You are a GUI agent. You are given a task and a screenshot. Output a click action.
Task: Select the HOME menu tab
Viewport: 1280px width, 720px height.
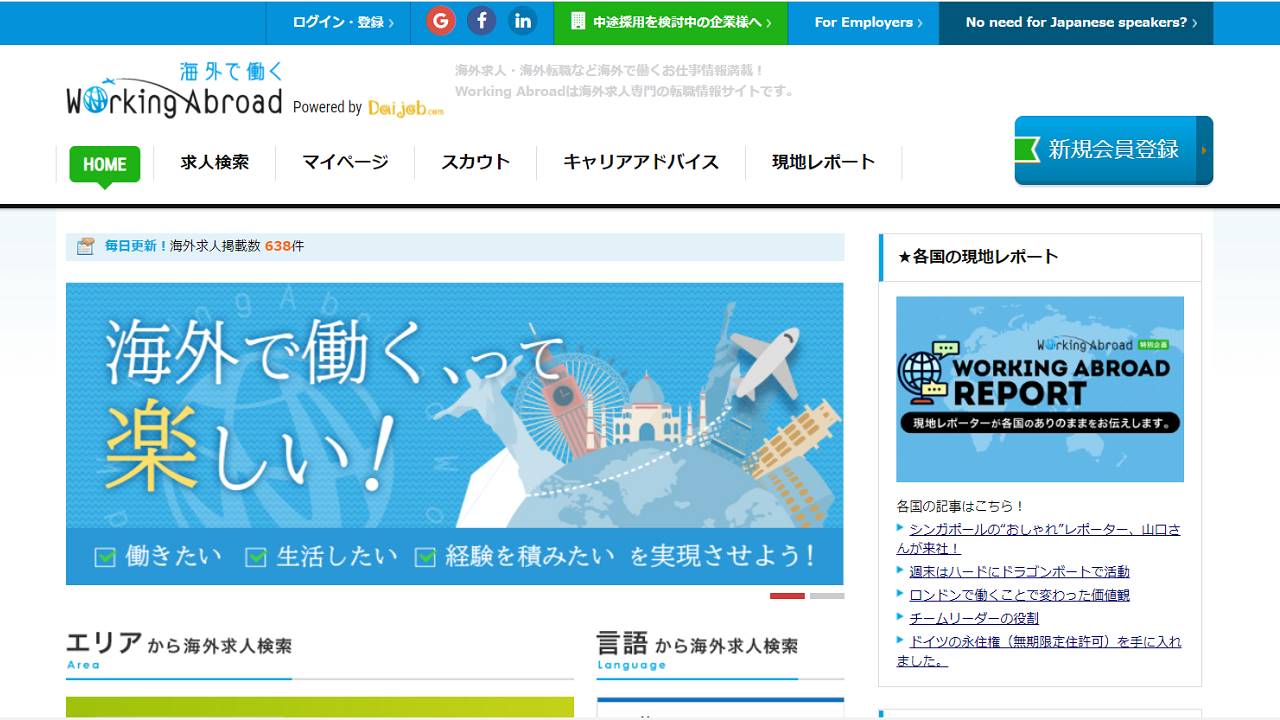pyautogui.click(x=105, y=165)
